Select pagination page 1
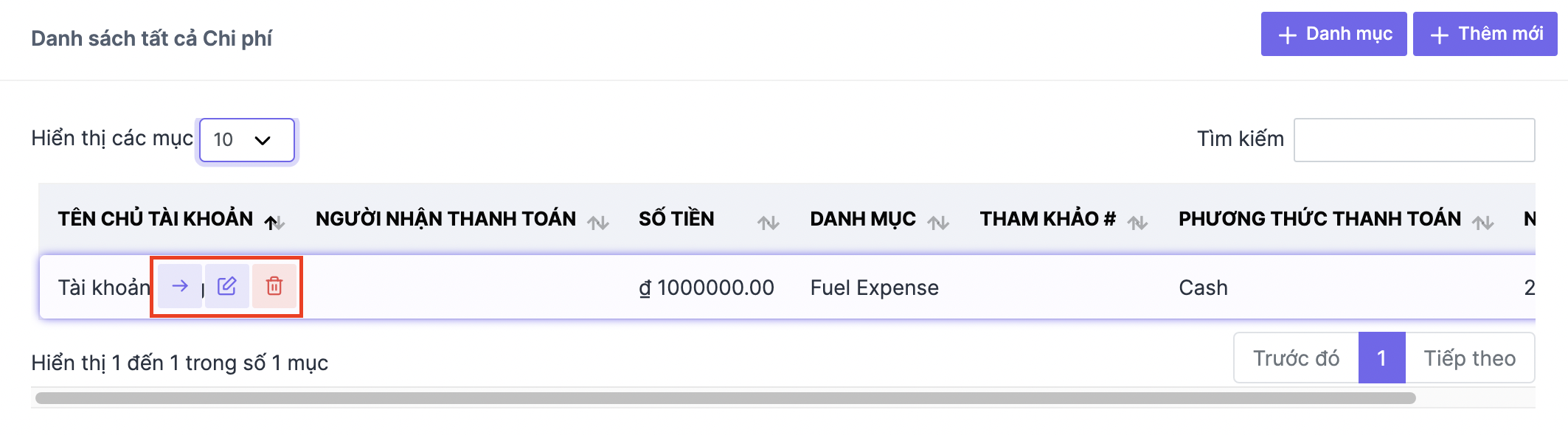This screenshot has height=435, width=1568. (x=1381, y=358)
